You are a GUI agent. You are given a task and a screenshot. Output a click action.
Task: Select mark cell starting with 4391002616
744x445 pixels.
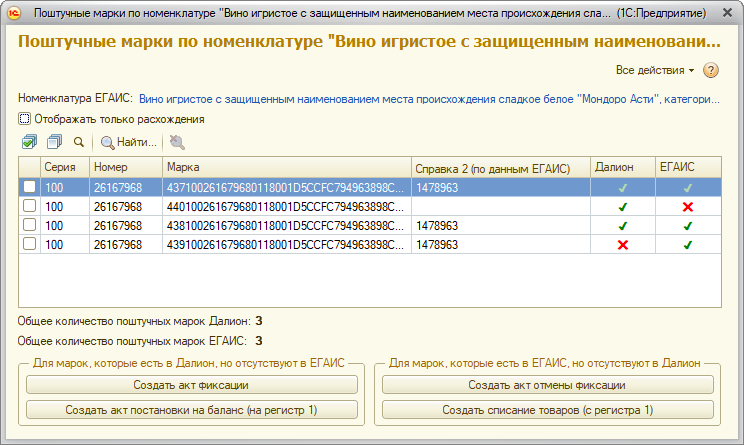(x=287, y=245)
